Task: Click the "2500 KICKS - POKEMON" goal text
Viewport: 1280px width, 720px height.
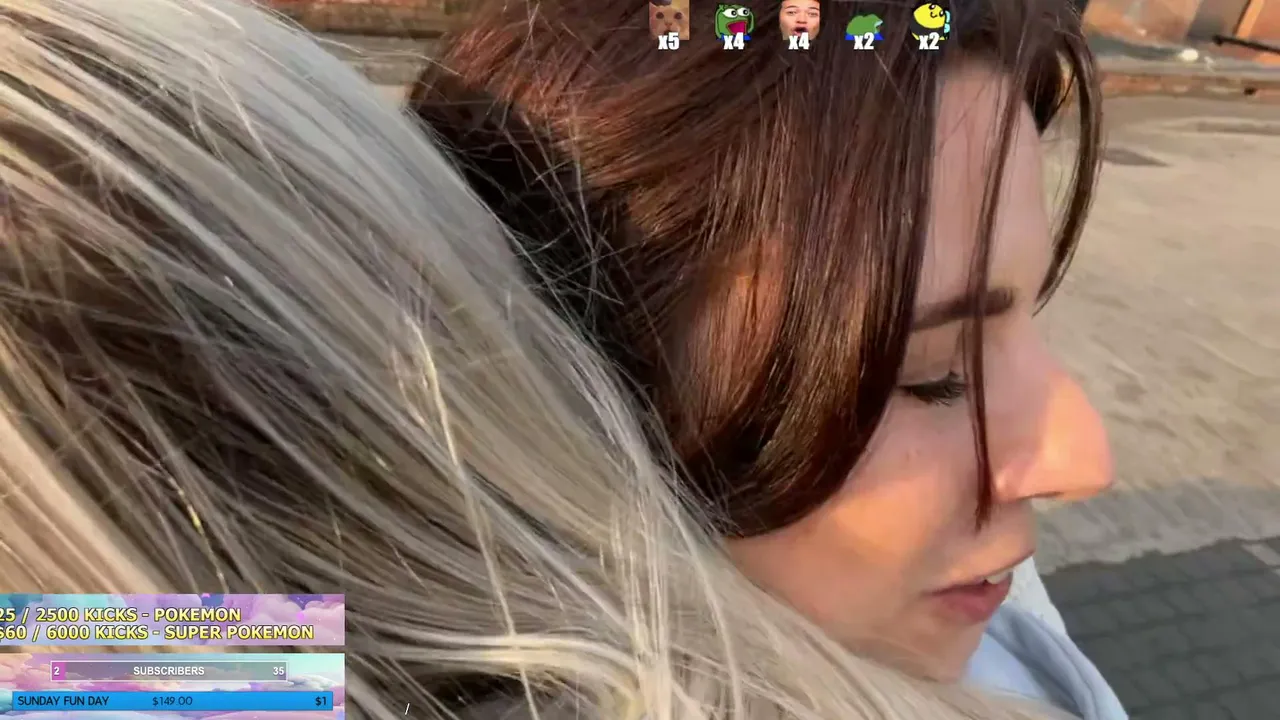Action: point(138,614)
